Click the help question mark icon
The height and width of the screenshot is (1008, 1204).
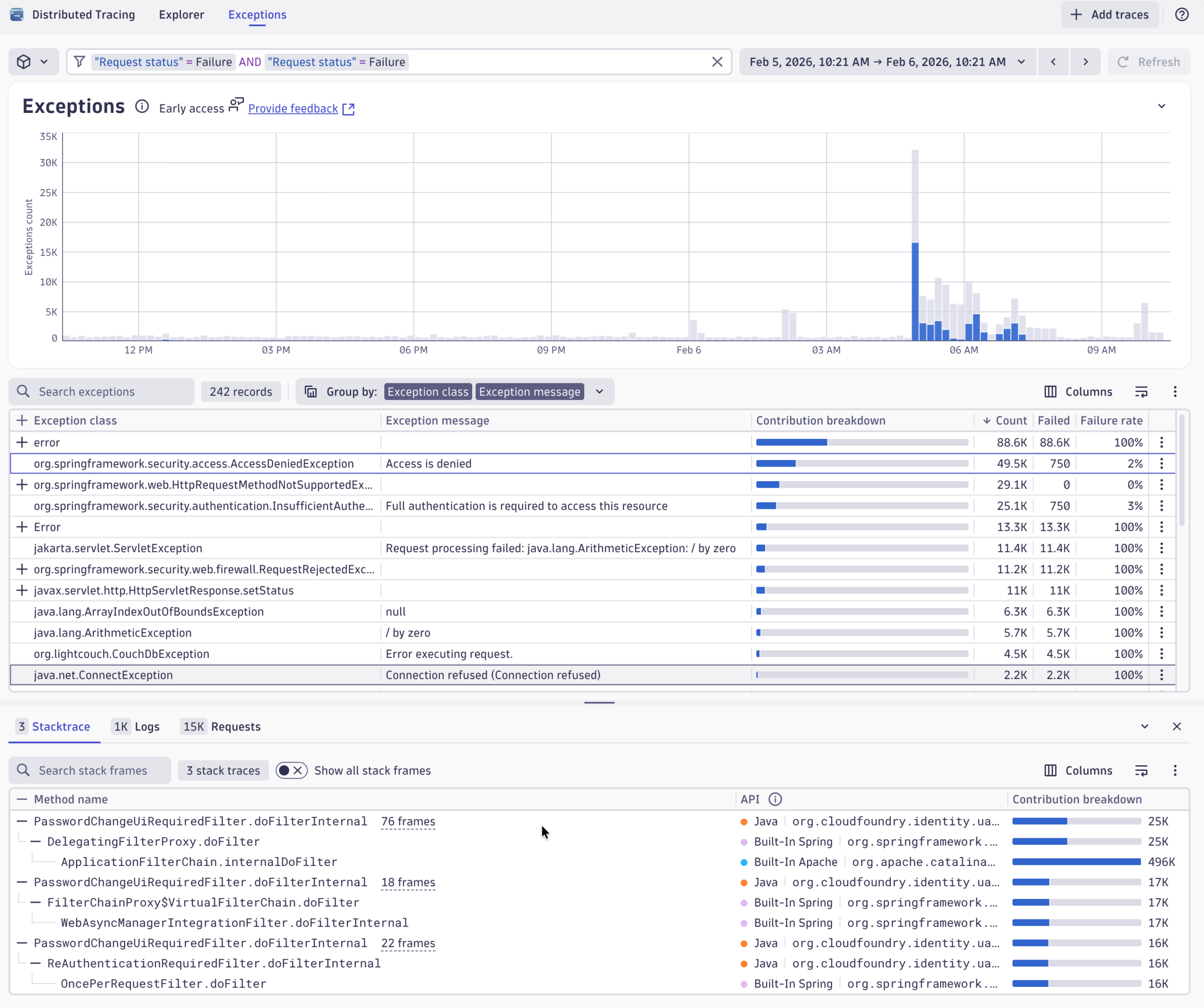[x=1181, y=14]
